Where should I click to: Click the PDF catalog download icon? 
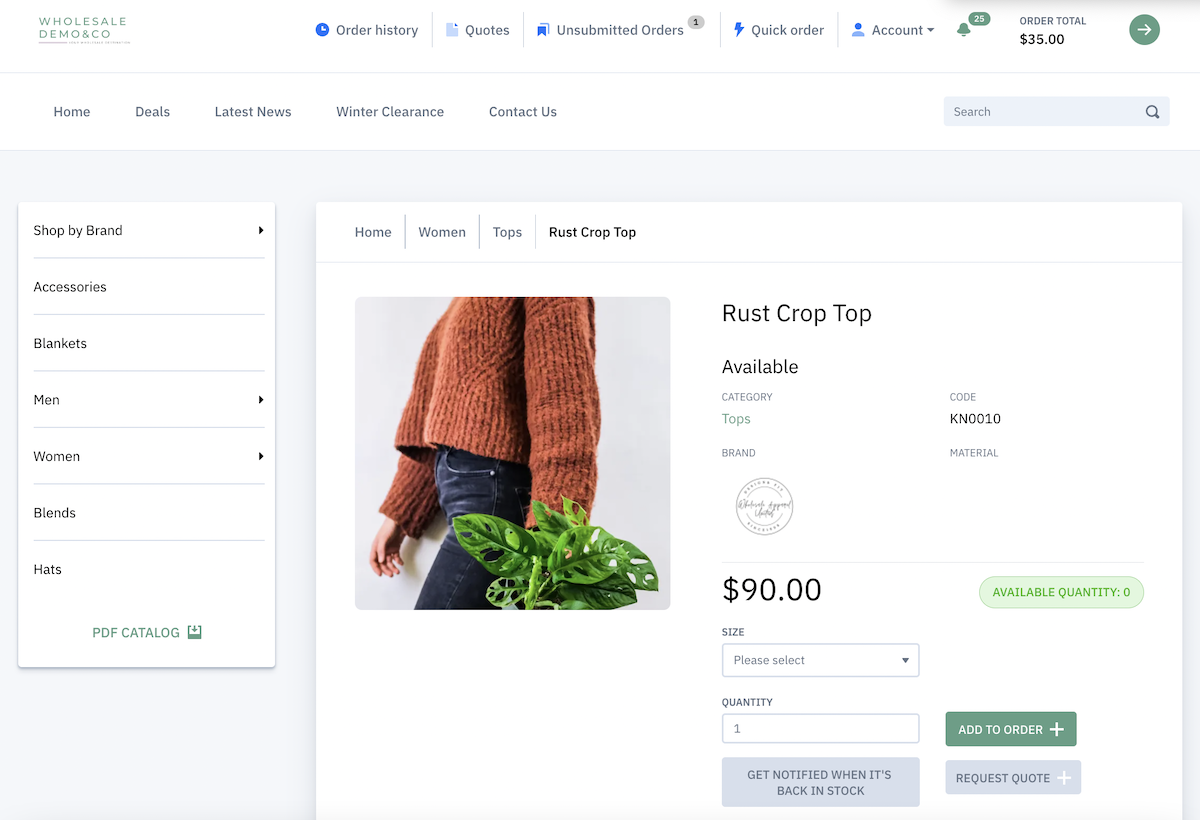coord(195,632)
